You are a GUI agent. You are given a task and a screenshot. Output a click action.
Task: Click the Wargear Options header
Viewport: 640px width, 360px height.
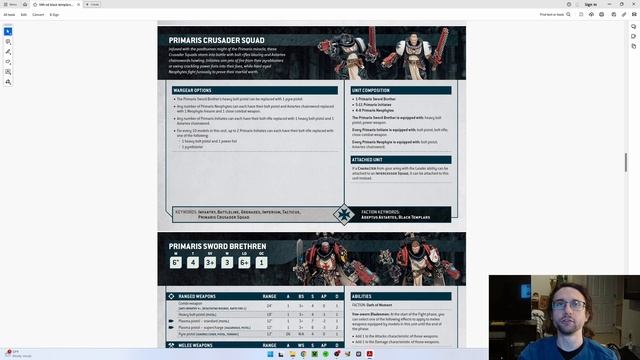(255, 90)
